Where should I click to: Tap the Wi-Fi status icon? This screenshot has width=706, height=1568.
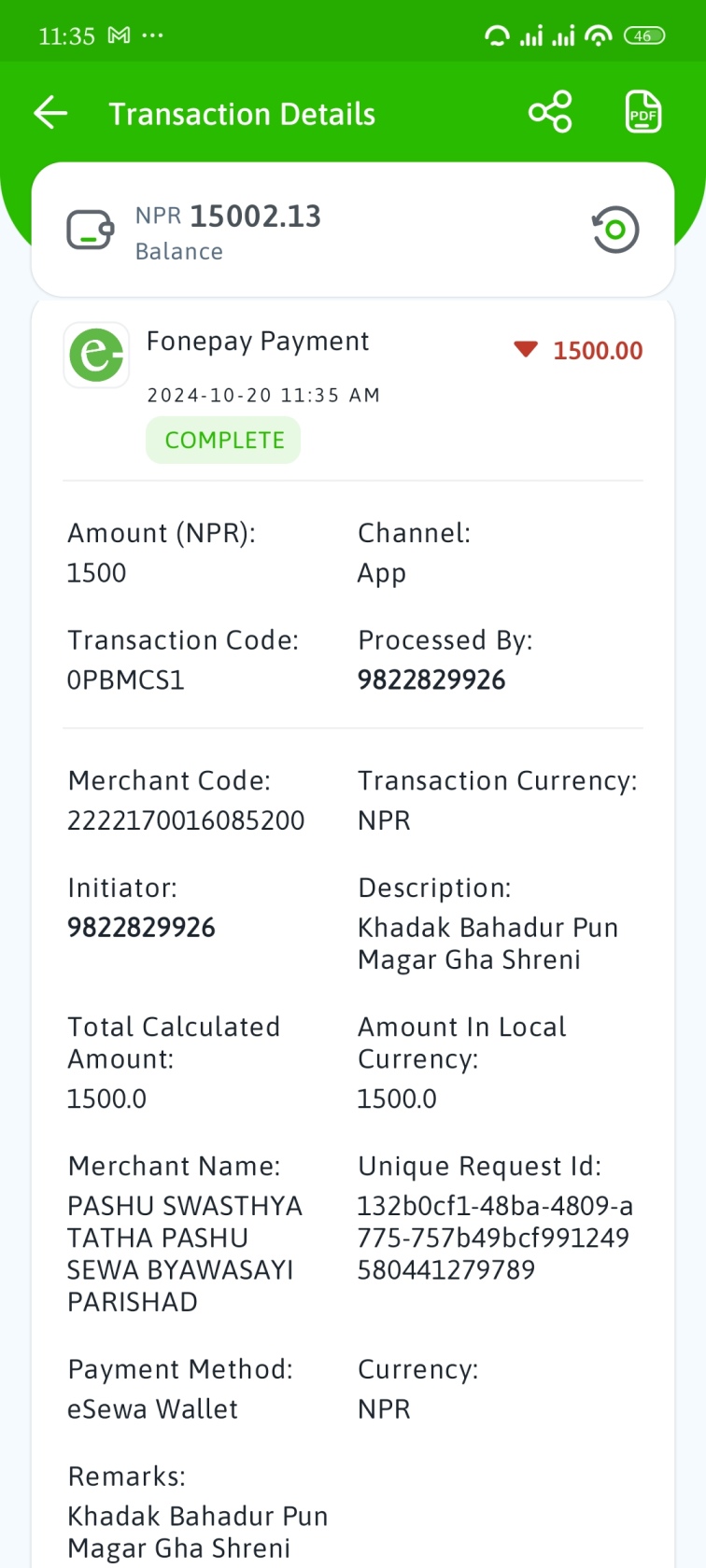coord(598,35)
